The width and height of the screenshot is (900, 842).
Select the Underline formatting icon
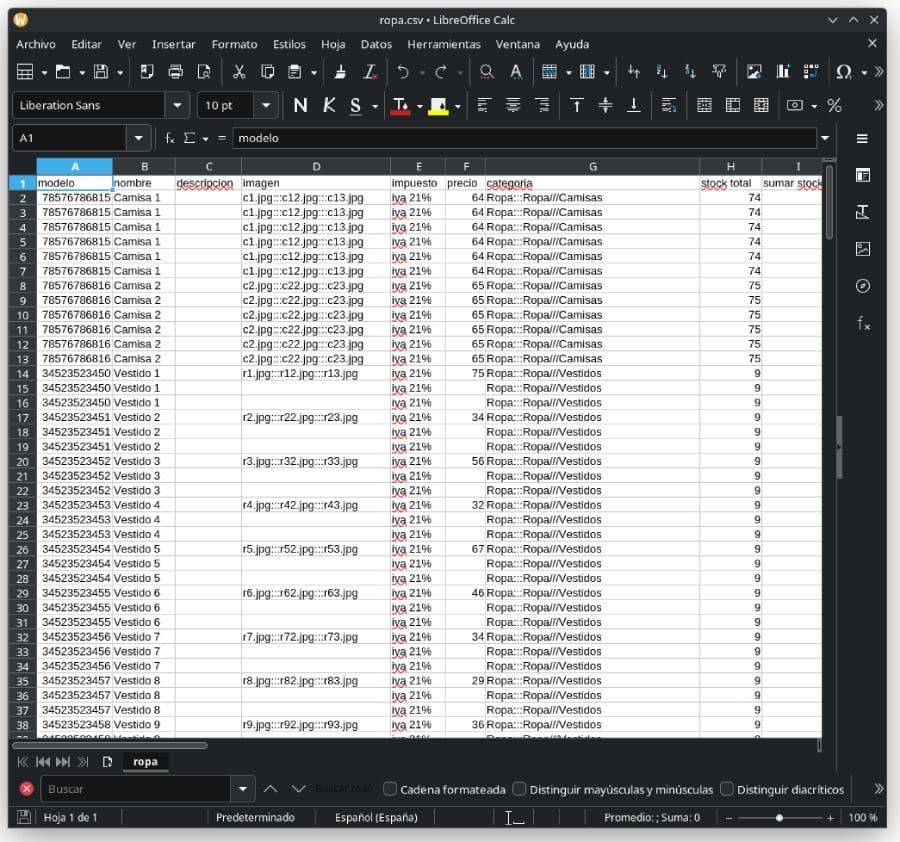pos(354,104)
